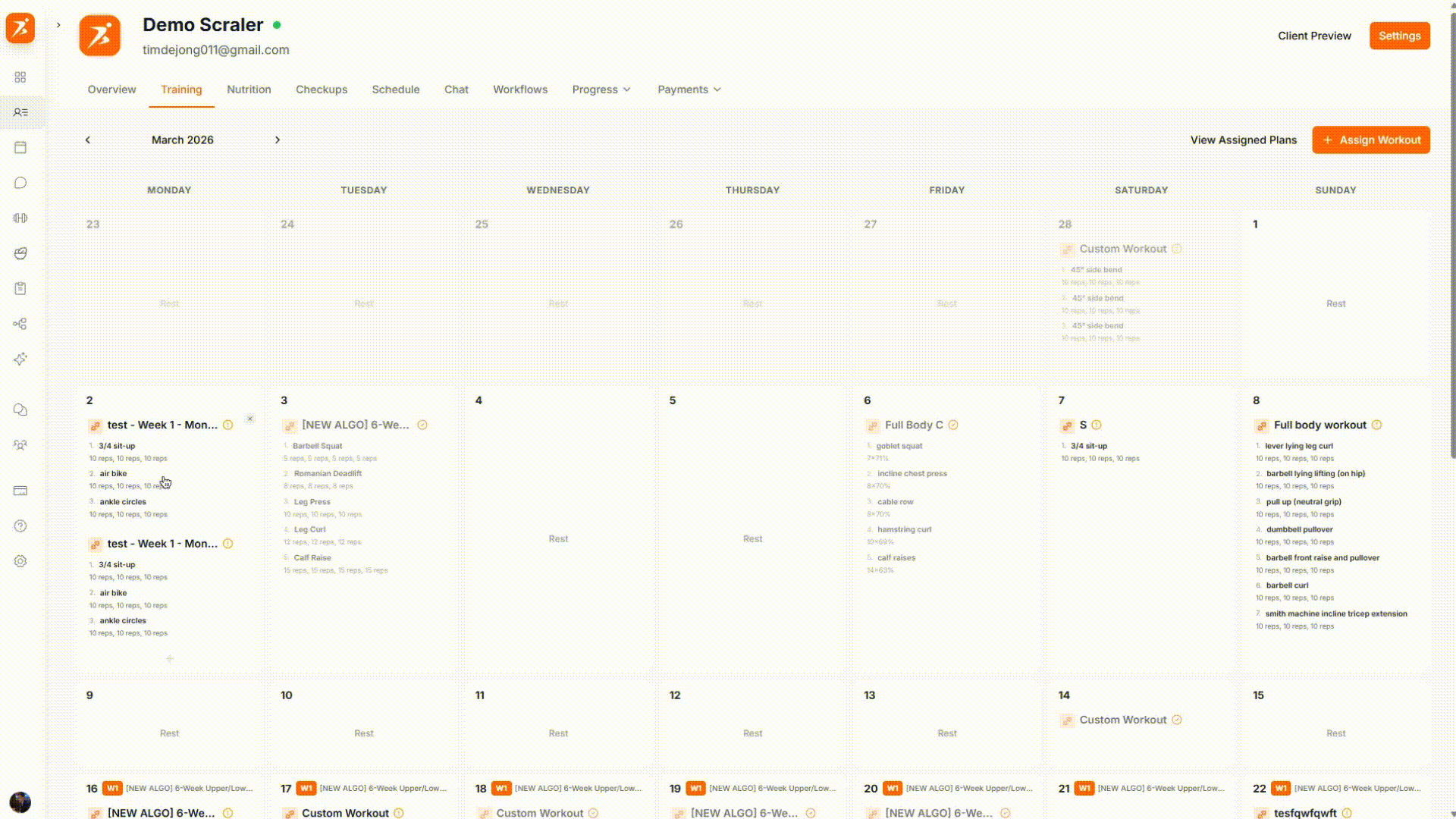Screen dimensions: 1456x819
Task: Open the dumbbell workouts icon in sidebar
Action: coord(20,218)
